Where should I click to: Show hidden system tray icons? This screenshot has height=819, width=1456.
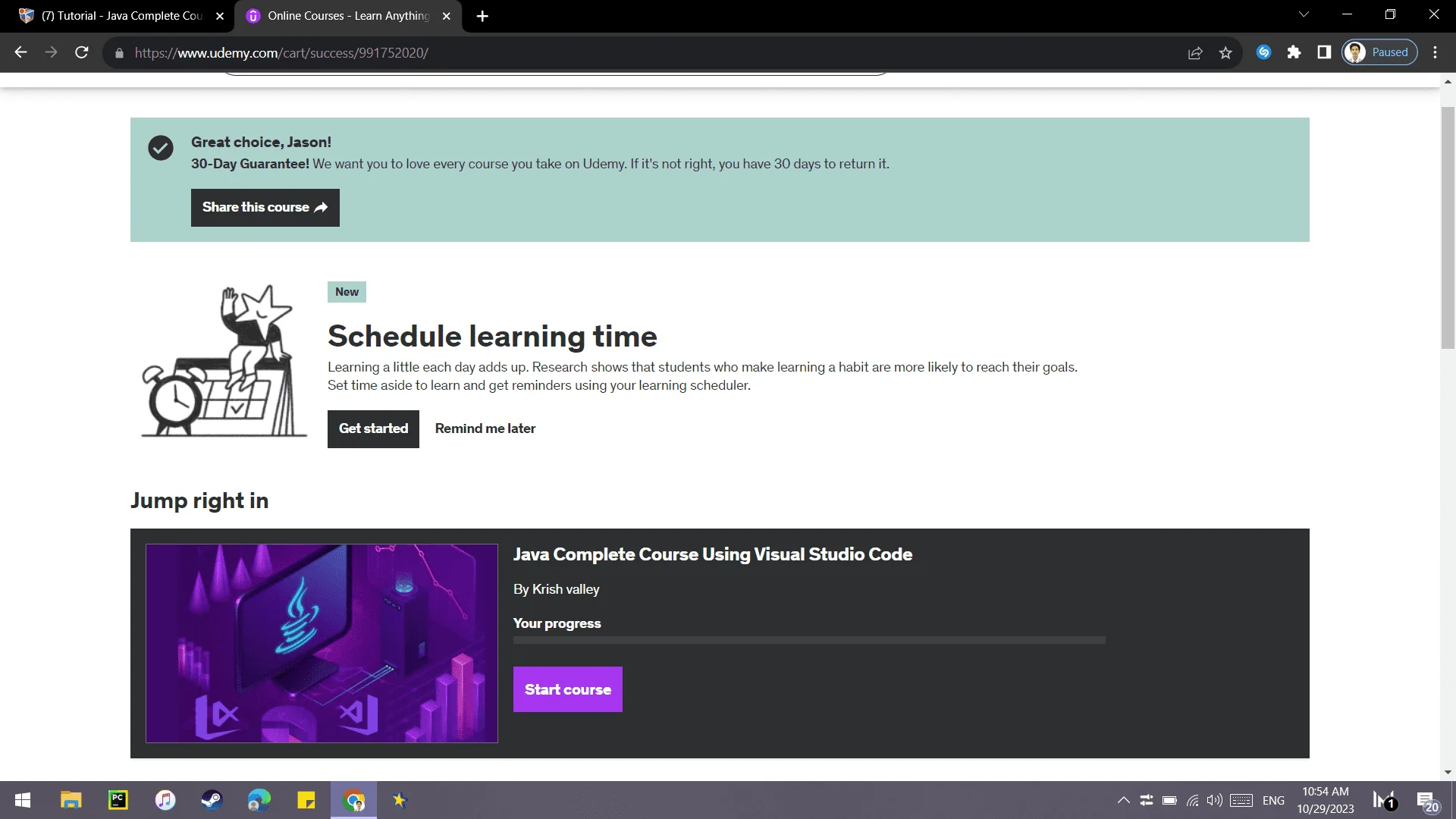[x=1124, y=800]
